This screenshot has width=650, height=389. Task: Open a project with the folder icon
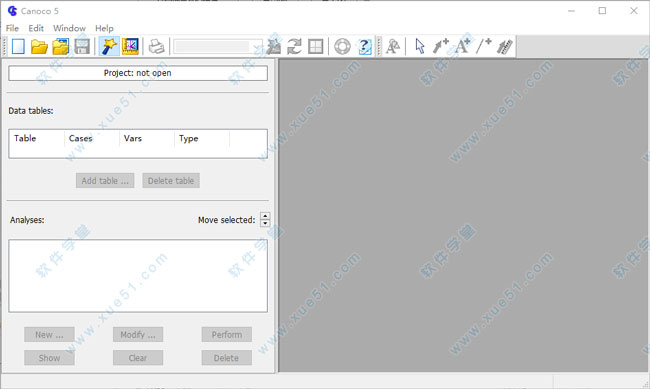[39, 46]
